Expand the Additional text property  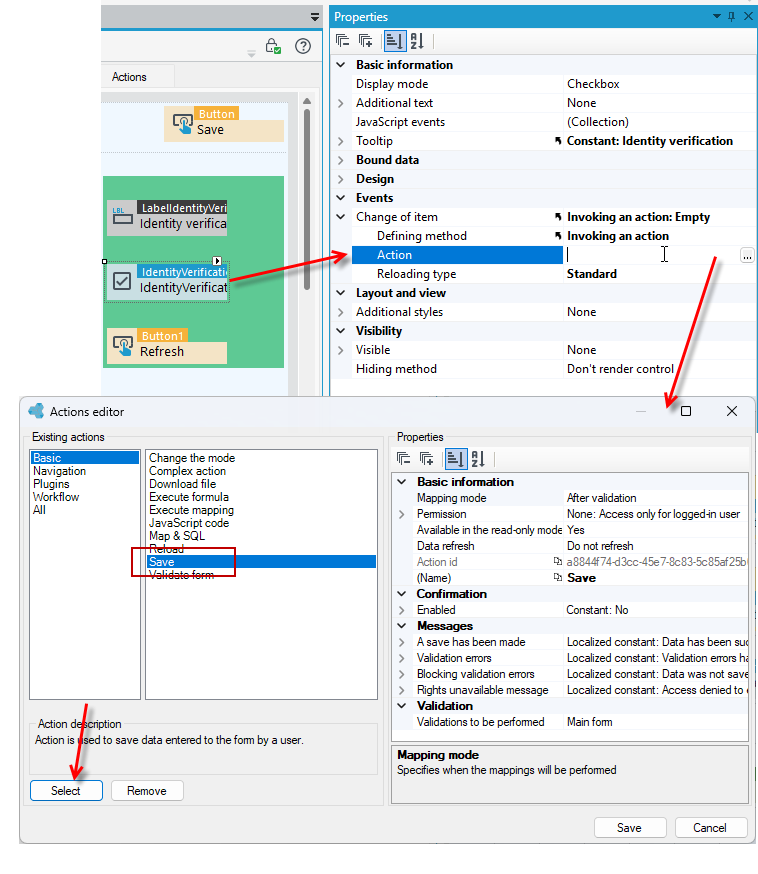(x=341, y=103)
